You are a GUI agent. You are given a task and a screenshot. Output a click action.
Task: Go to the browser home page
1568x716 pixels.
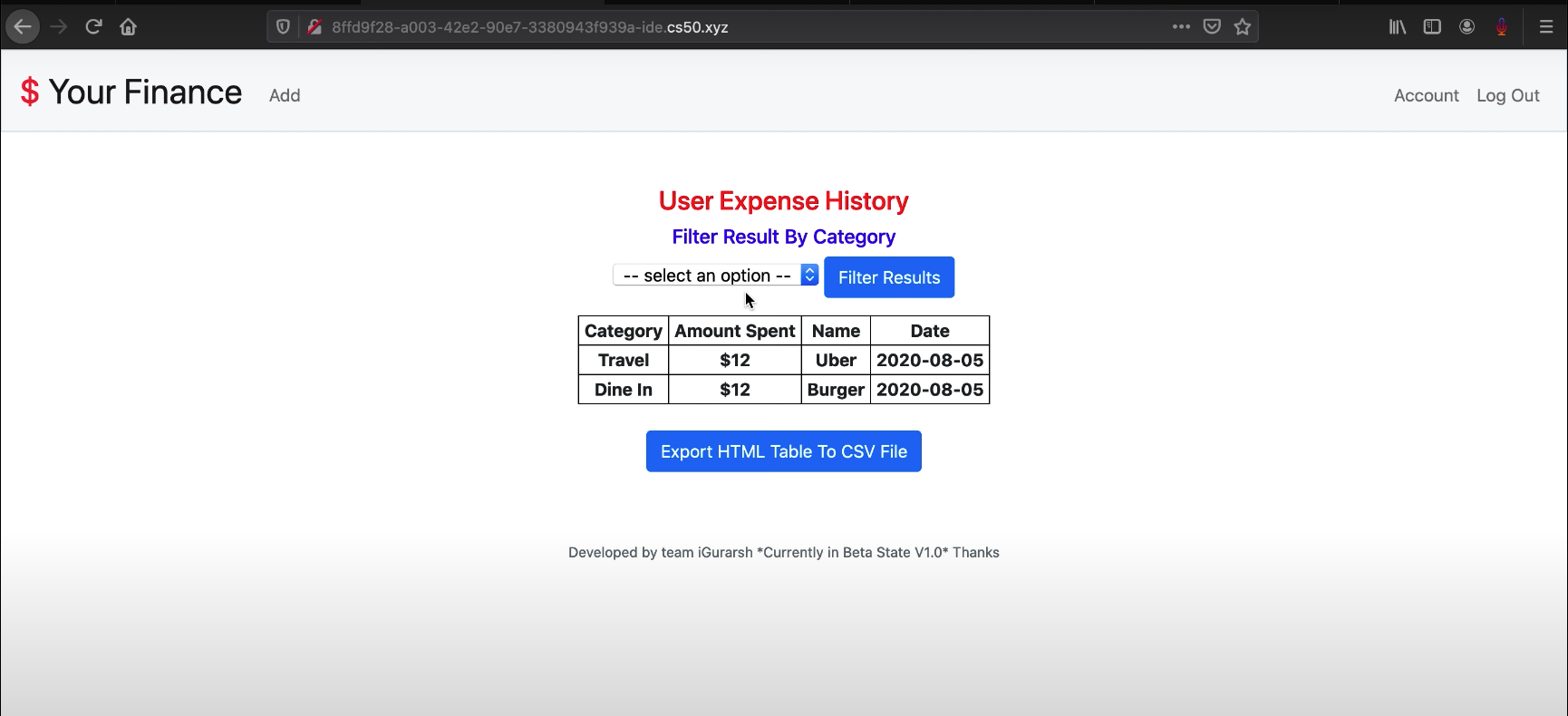[128, 27]
